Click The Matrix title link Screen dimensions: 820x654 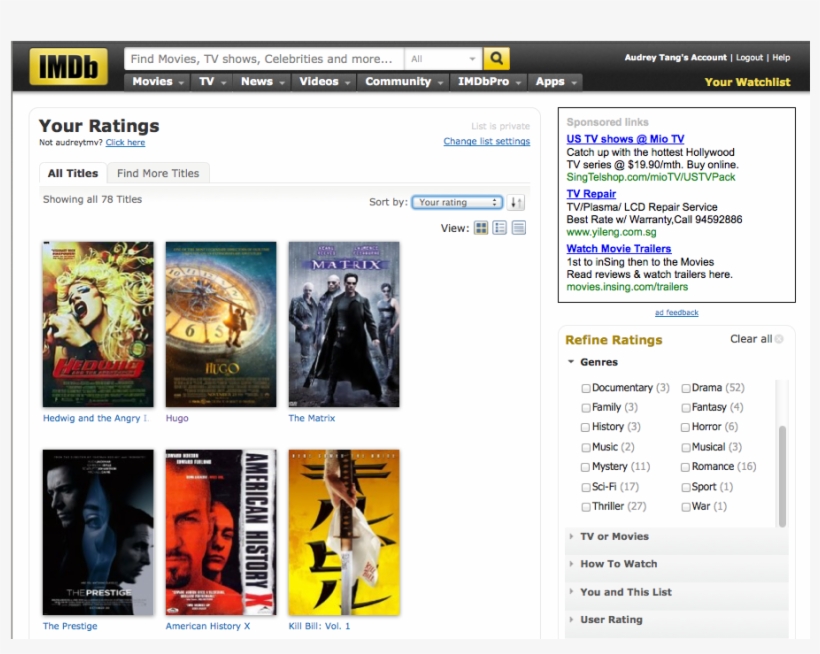tap(312, 418)
